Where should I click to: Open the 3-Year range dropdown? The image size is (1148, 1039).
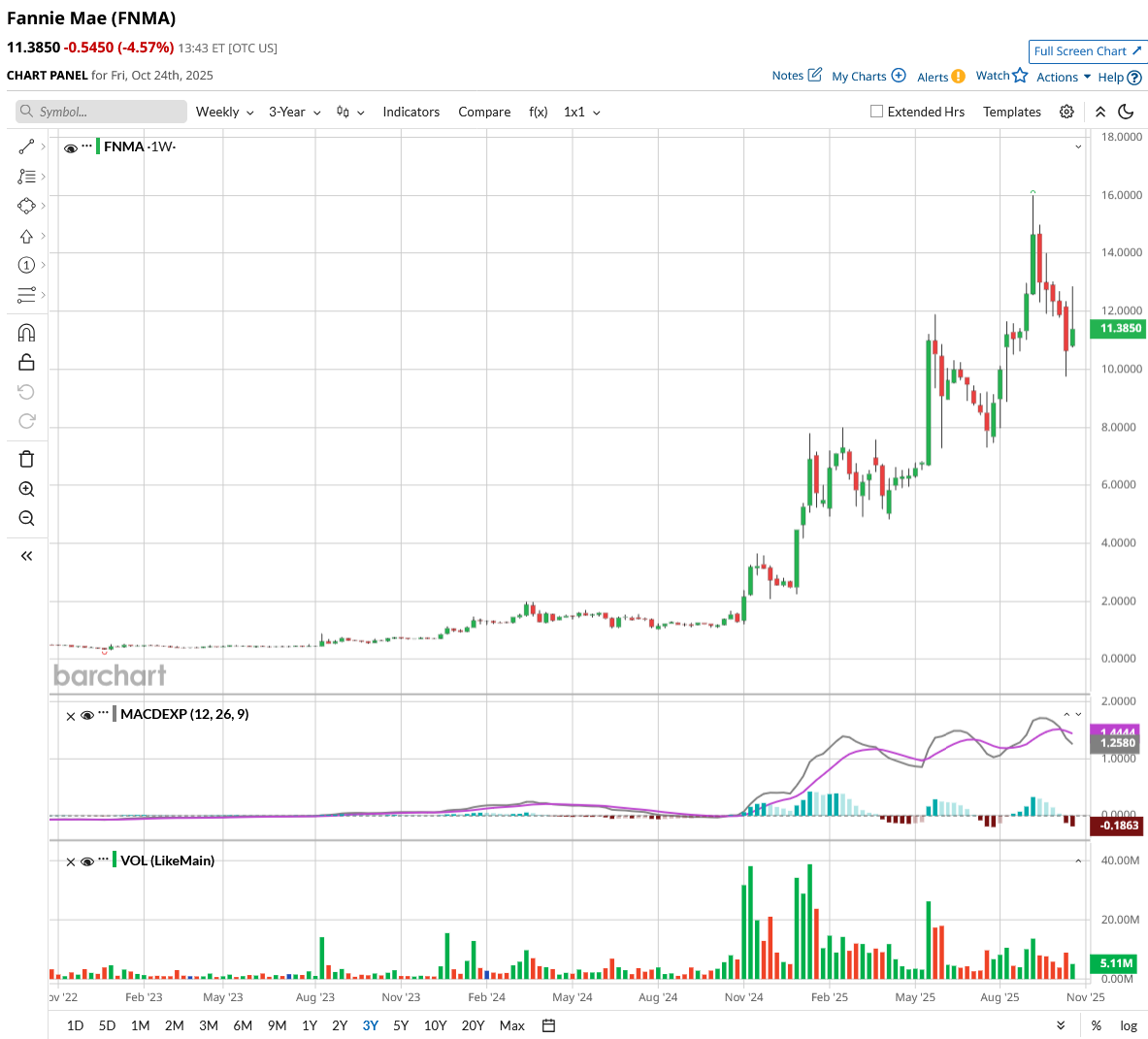[294, 112]
